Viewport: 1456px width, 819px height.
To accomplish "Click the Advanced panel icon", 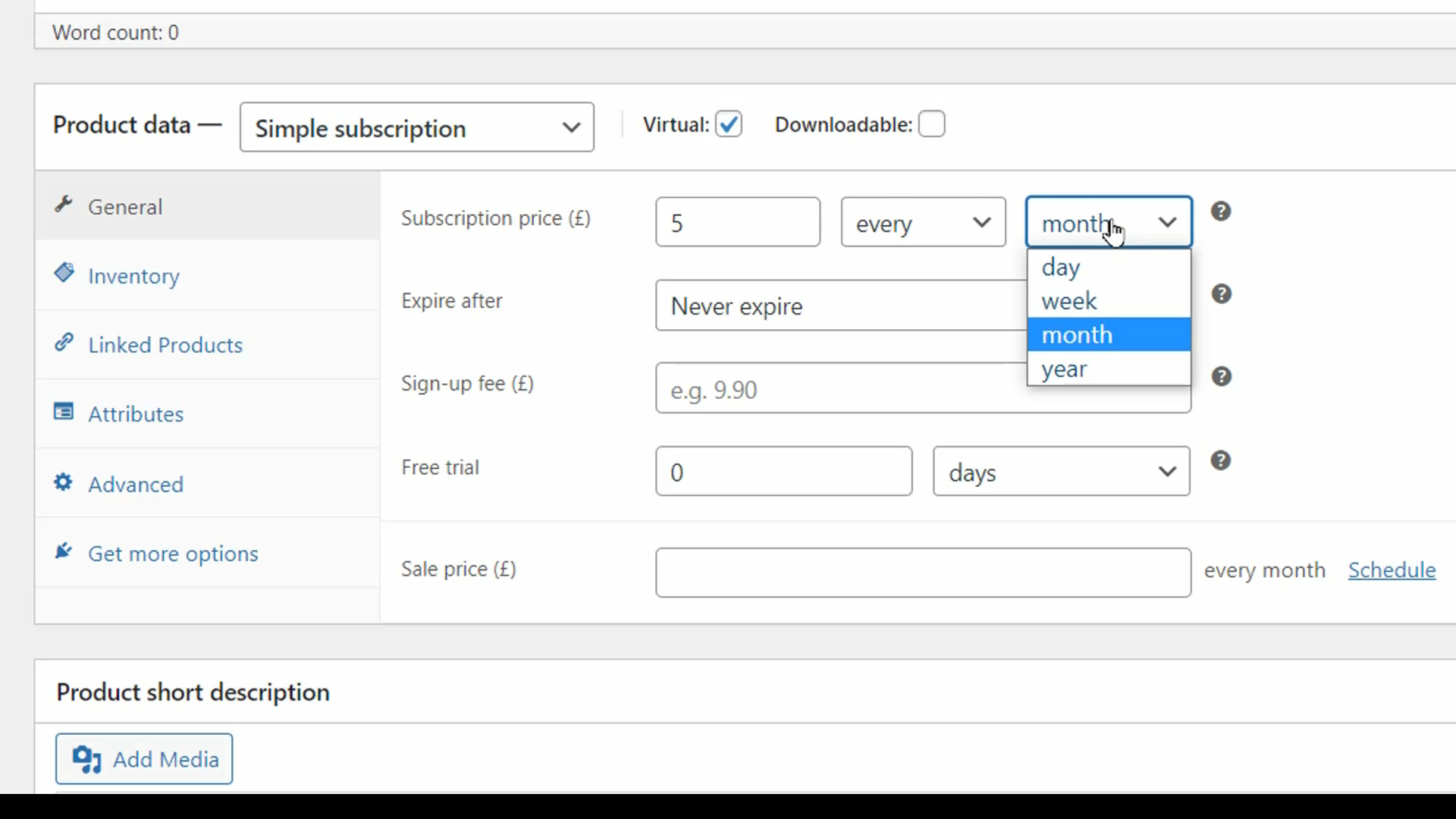I will 62,483.
